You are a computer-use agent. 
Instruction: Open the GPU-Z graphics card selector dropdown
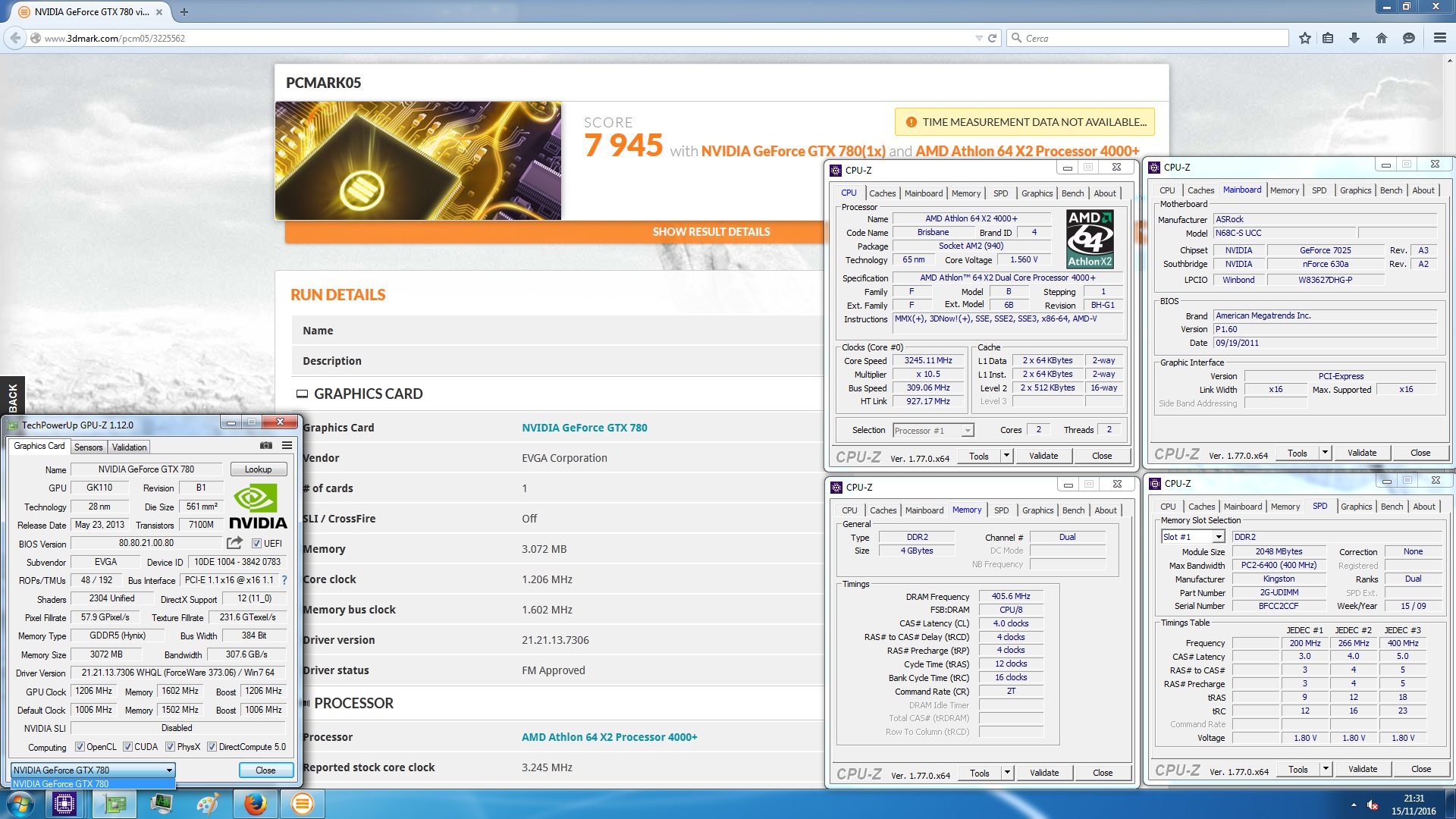[x=93, y=770]
